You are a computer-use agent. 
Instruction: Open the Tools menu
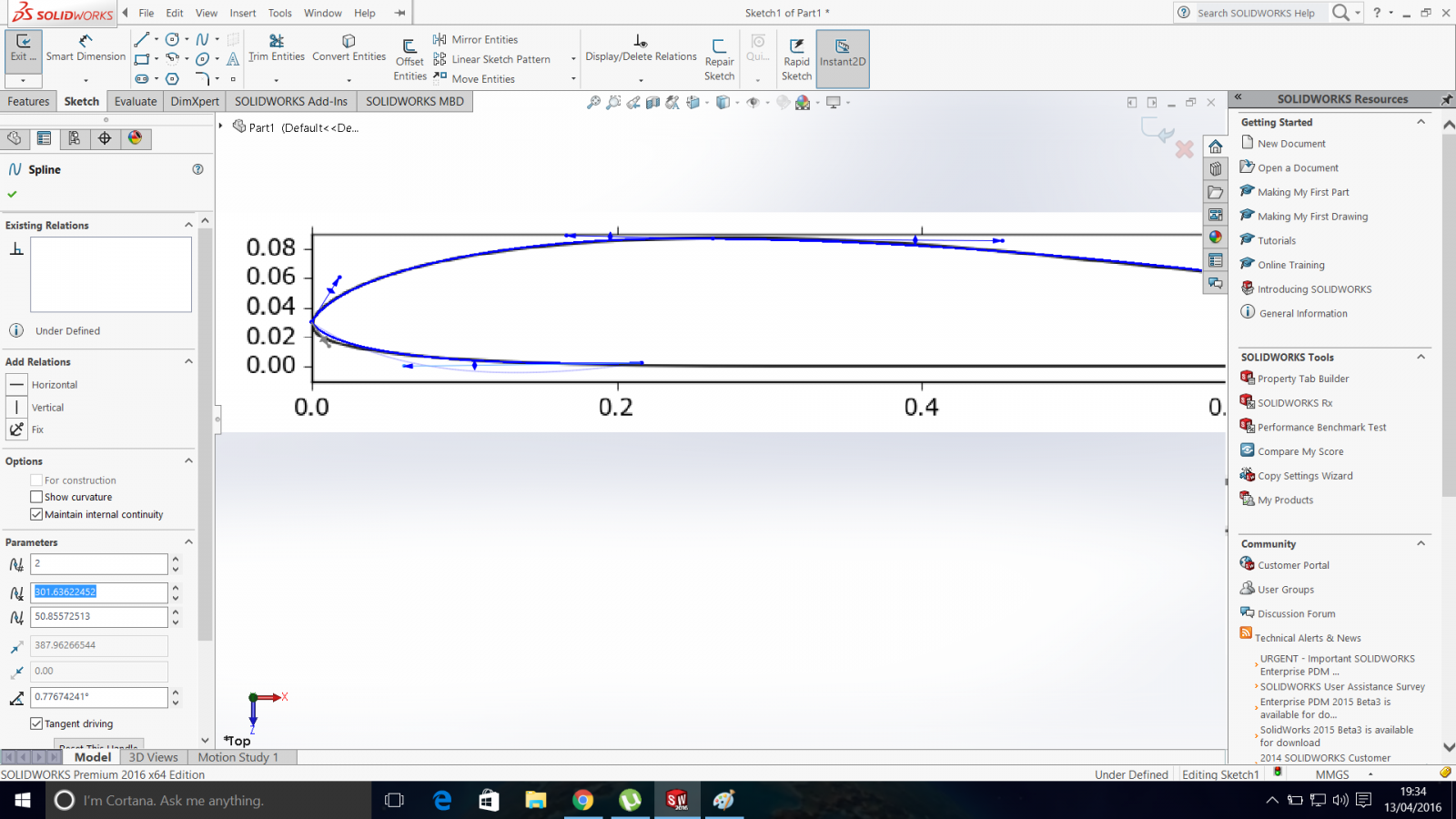(x=280, y=13)
